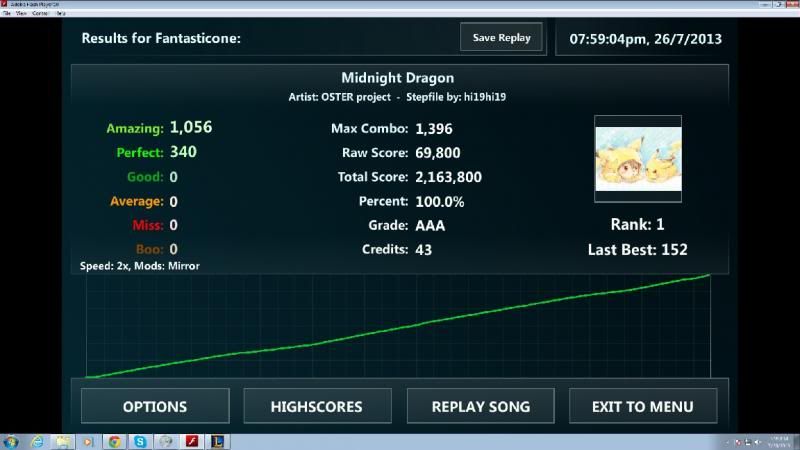Open the File menu
Screen dimensions: 800x450
[6, 13]
